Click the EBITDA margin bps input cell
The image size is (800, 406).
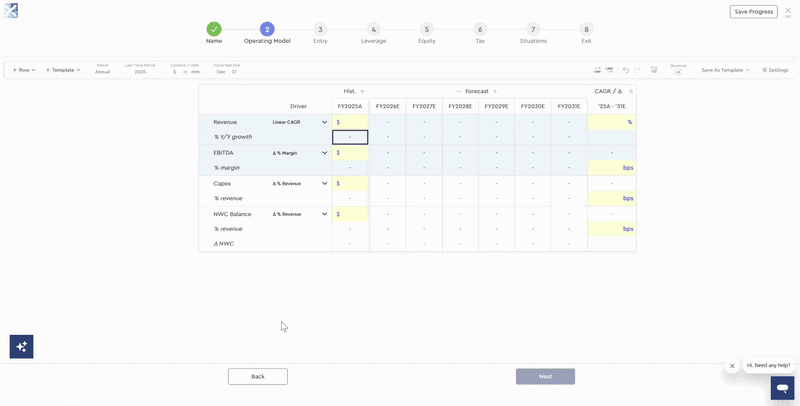[612, 168]
